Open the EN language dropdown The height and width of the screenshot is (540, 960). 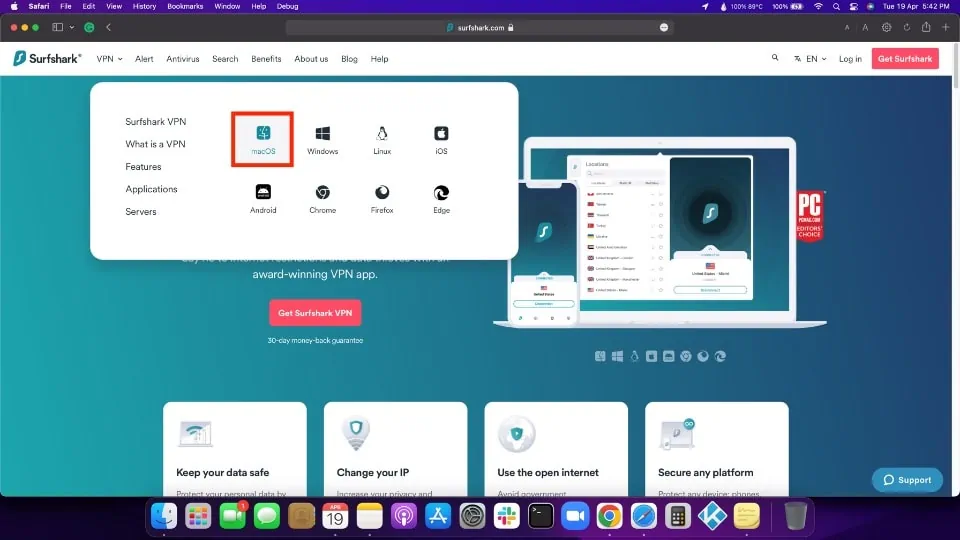(810, 59)
